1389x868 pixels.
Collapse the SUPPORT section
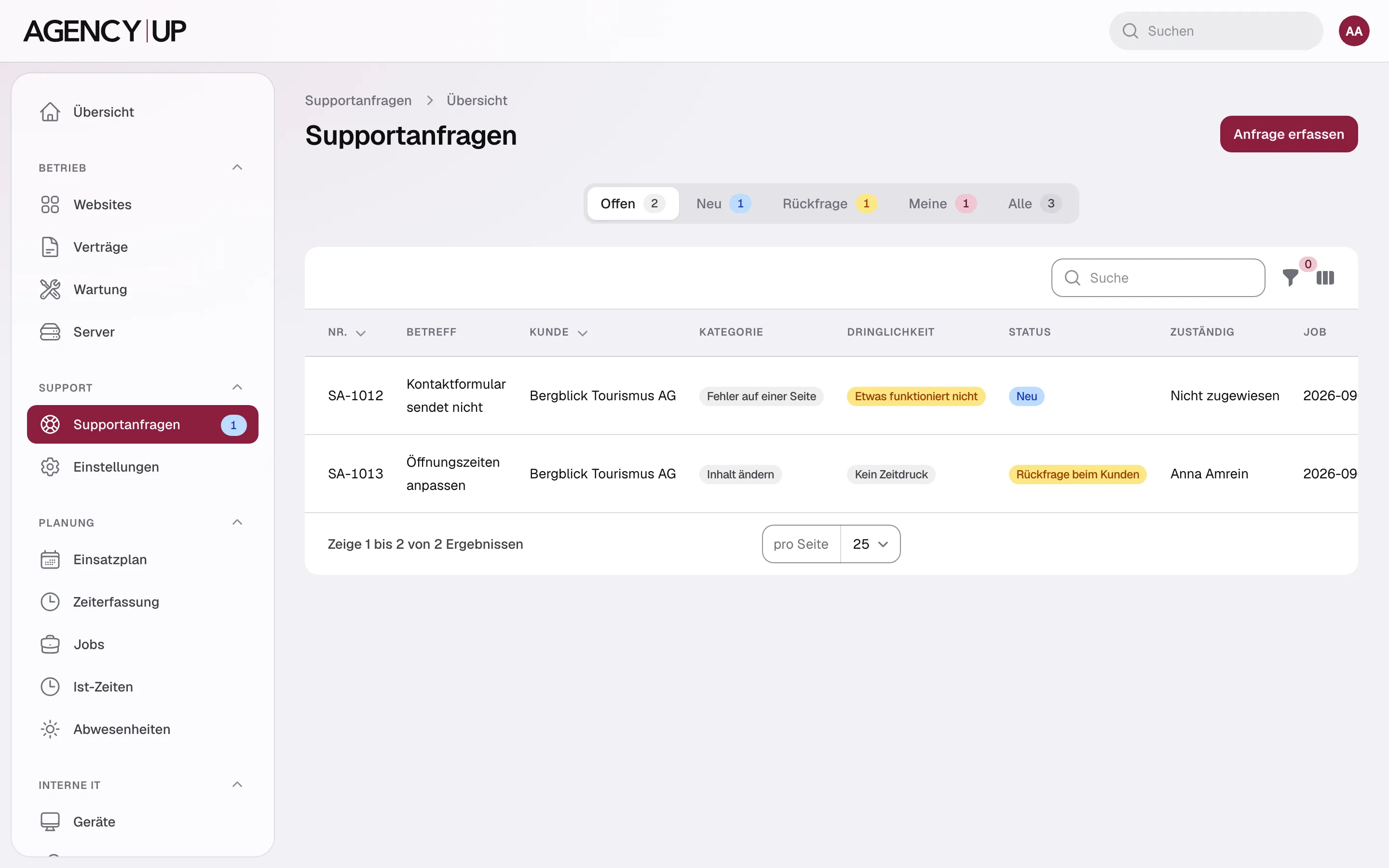click(x=237, y=387)
